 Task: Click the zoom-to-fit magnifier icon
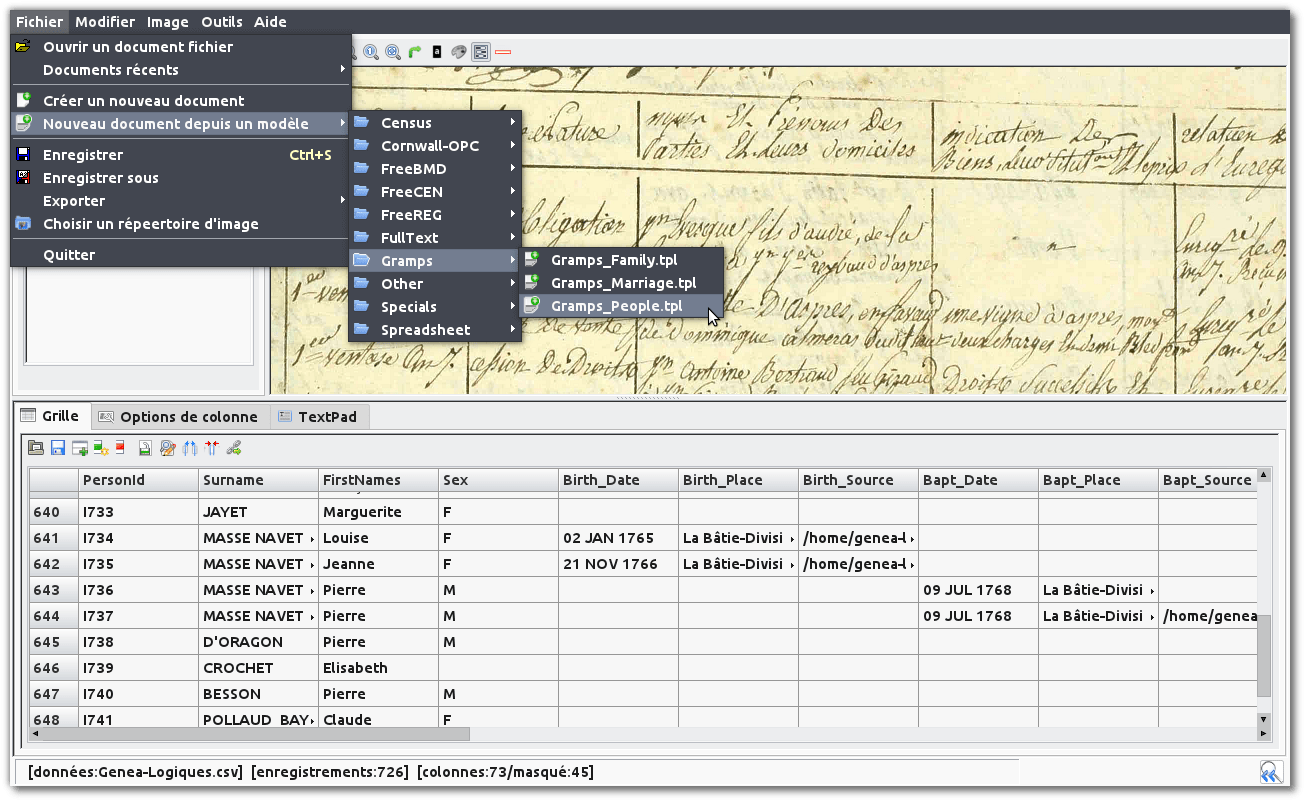(393, 52)
